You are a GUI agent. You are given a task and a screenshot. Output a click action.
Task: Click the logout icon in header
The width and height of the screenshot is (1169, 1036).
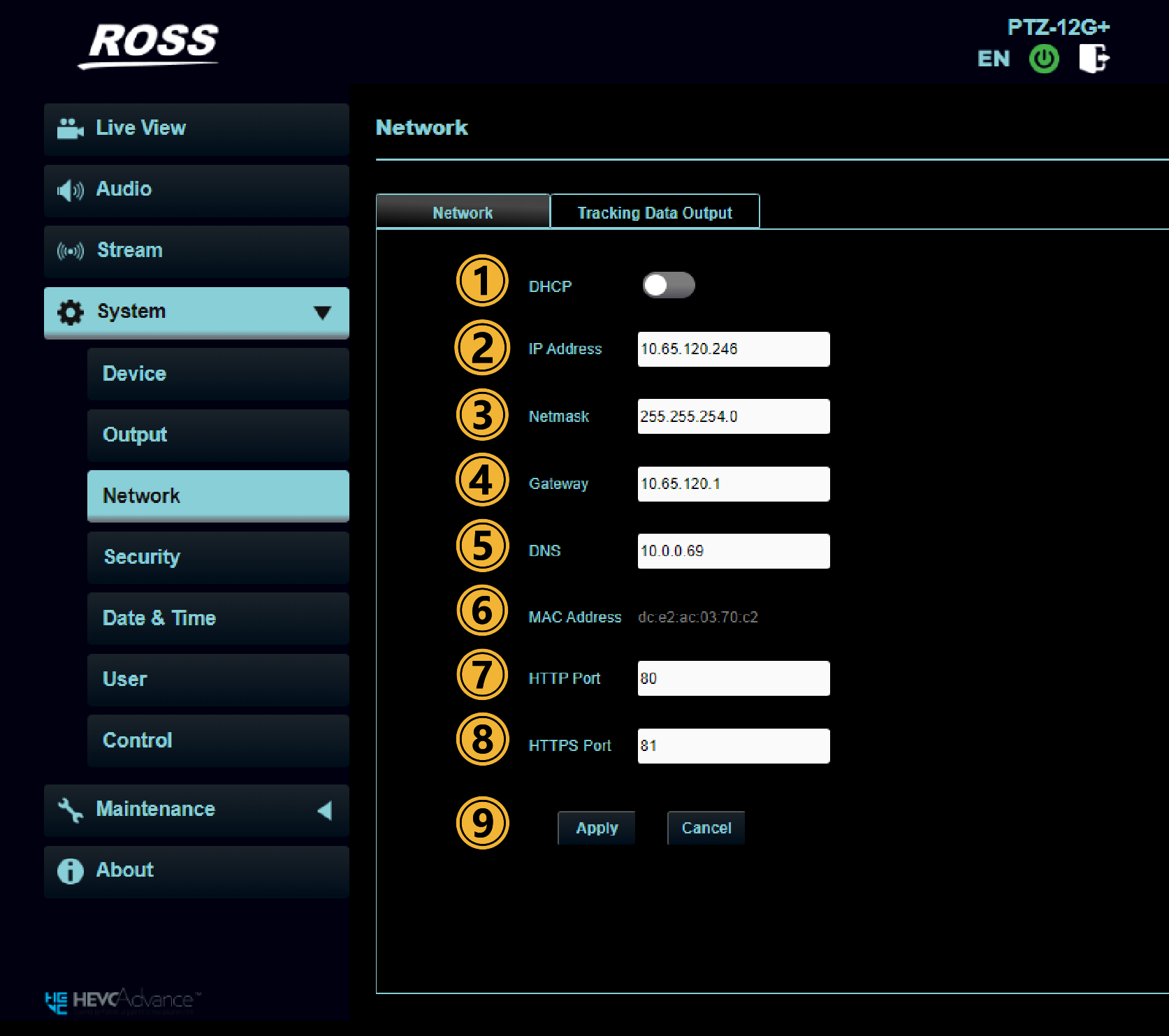point(1094,59)
